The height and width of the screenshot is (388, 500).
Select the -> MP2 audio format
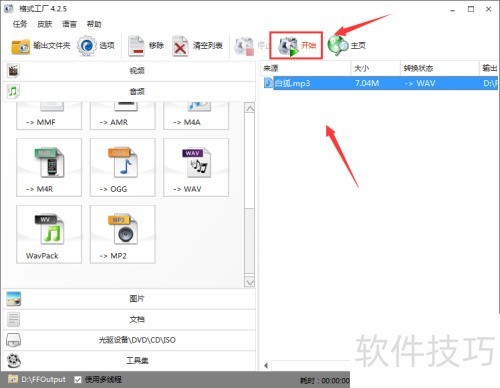(123, 234)
